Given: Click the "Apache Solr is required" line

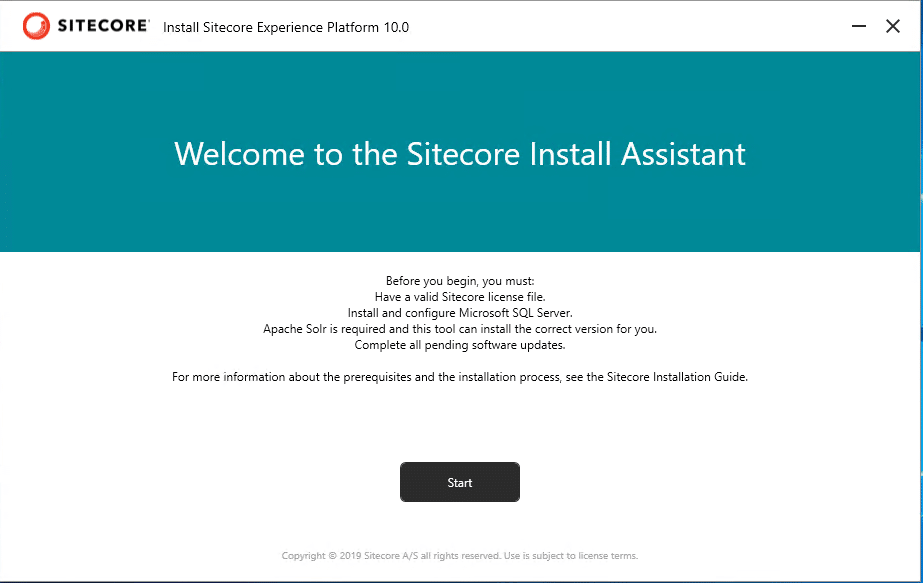Looking at the screenshot, I should pyautogui.click(x=460, y=329).
